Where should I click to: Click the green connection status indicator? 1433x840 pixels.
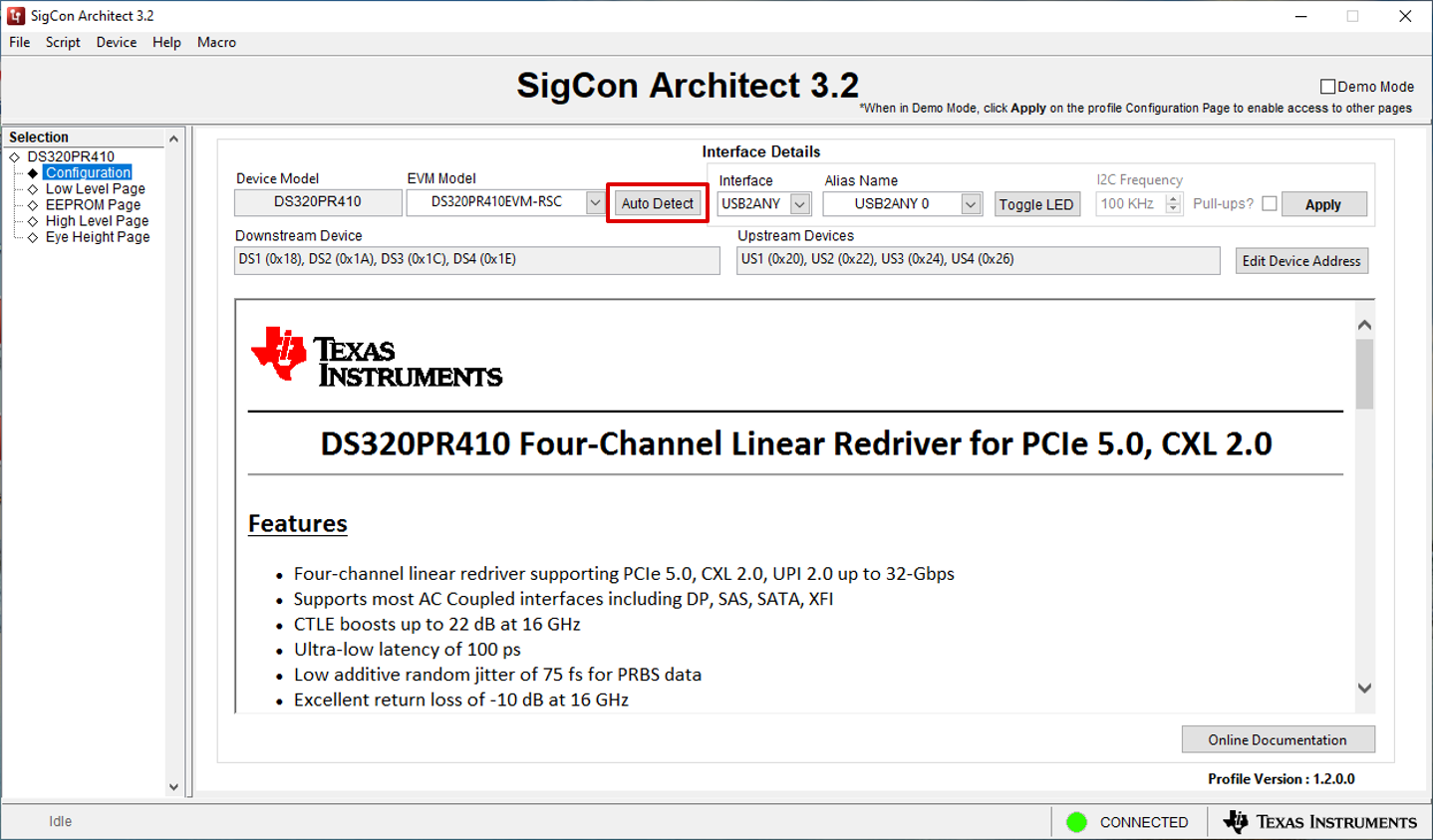click(1076, 822)
